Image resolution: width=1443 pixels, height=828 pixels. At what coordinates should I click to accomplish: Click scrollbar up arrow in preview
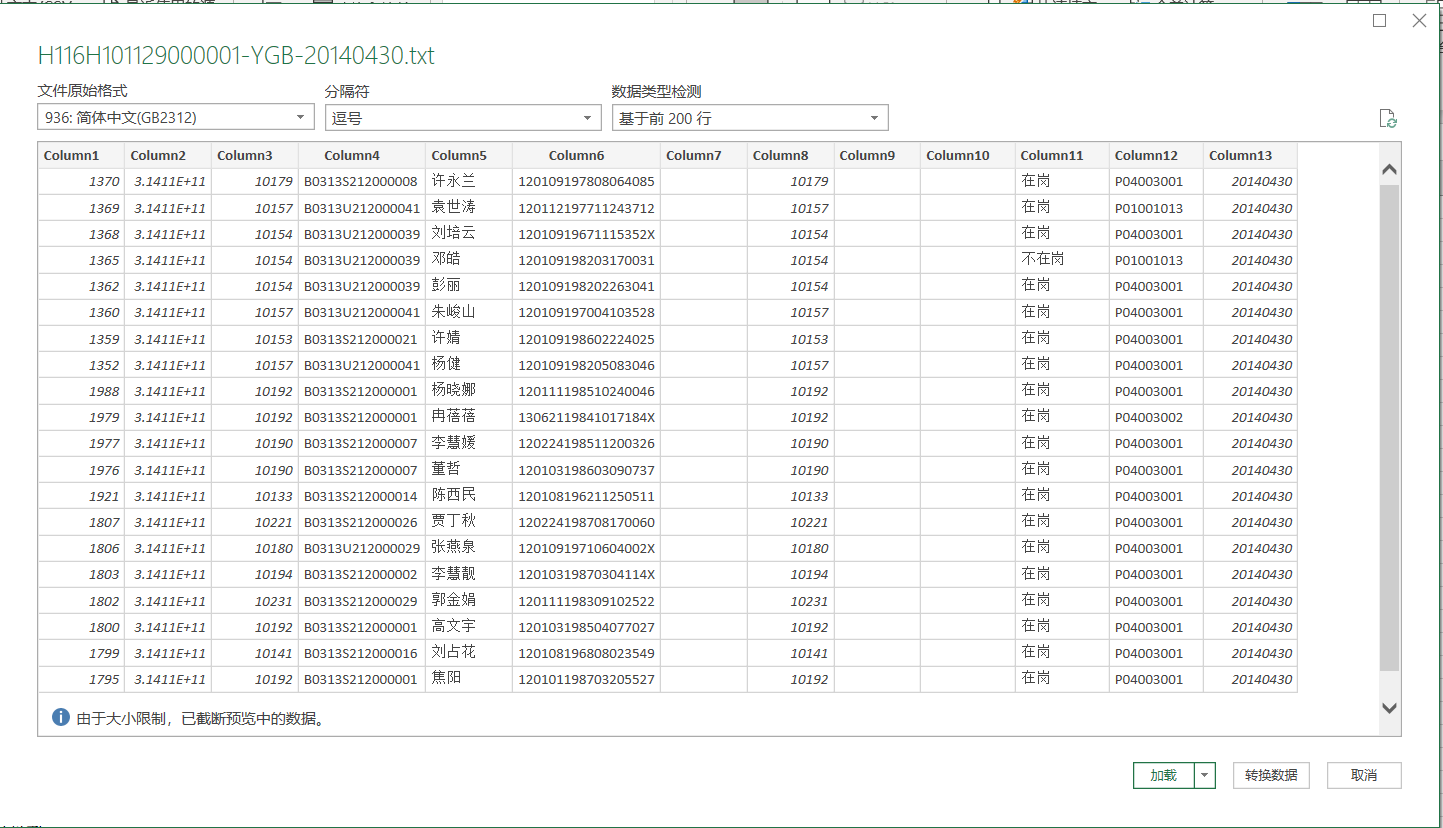coord(1389,171)
